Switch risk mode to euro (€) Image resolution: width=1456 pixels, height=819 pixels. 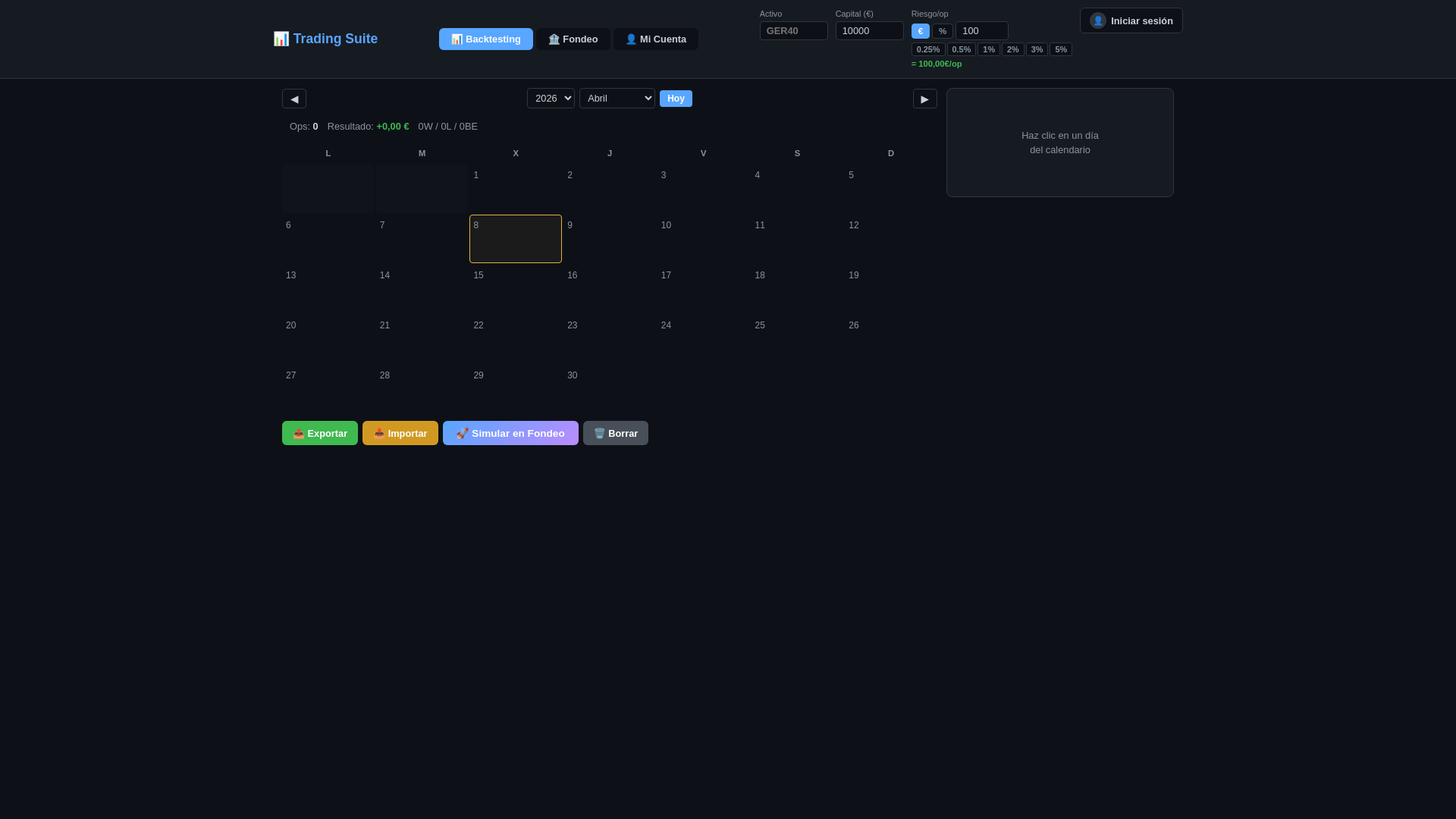tap(920, 31)
